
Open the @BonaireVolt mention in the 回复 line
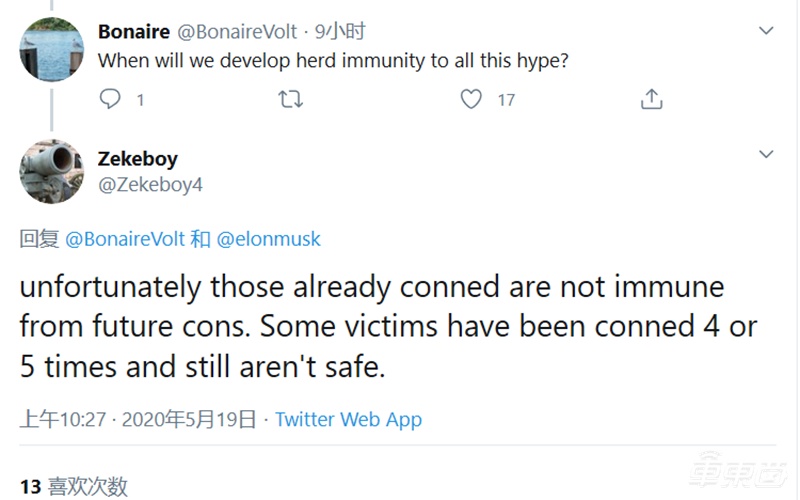pyautogui.click(x=125, y=240)
